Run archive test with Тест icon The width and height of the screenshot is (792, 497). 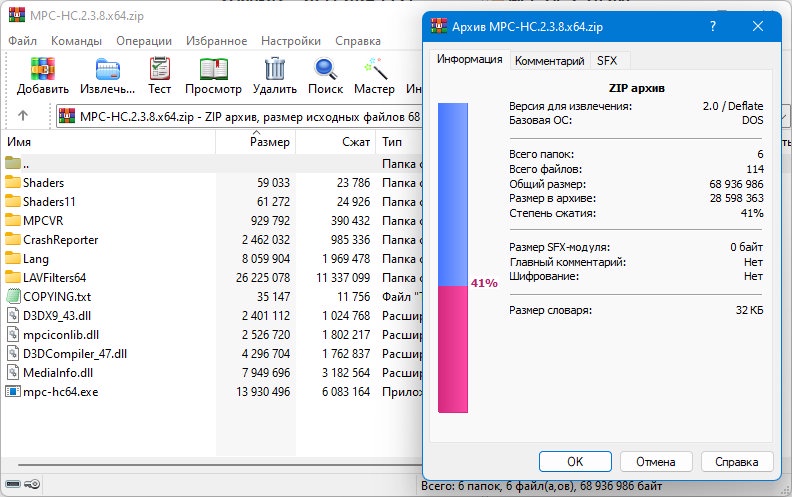coord(160,69)
